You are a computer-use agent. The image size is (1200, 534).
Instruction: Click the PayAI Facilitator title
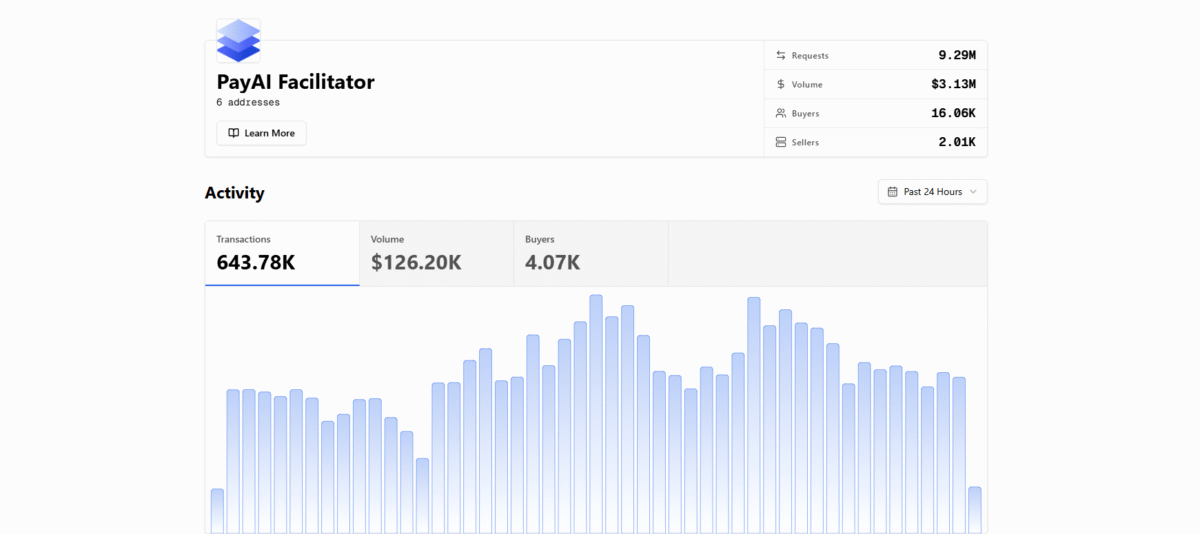pos(295,82)
